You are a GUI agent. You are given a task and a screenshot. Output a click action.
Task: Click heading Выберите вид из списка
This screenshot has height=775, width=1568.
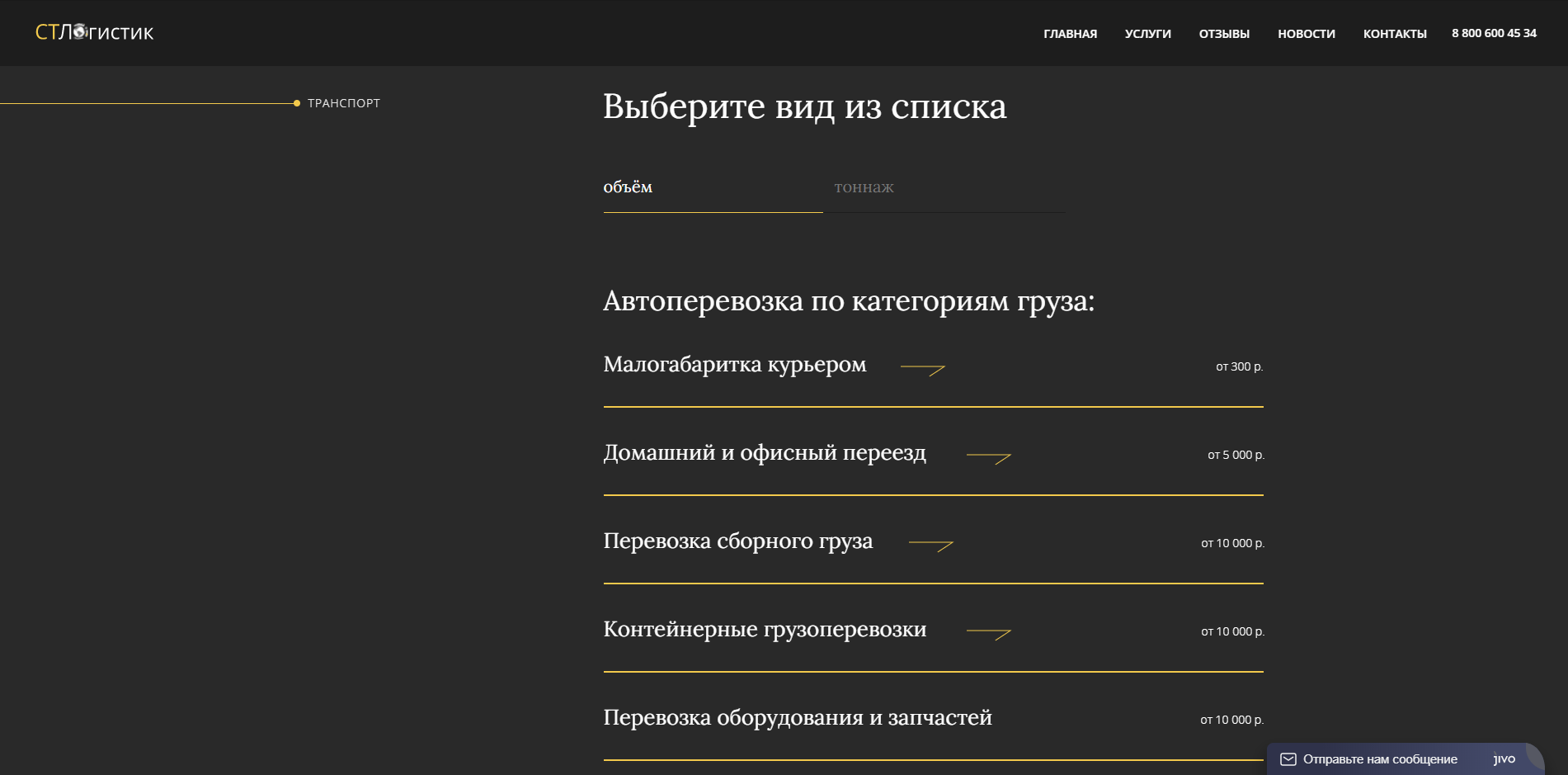click(x=804, y=106)
